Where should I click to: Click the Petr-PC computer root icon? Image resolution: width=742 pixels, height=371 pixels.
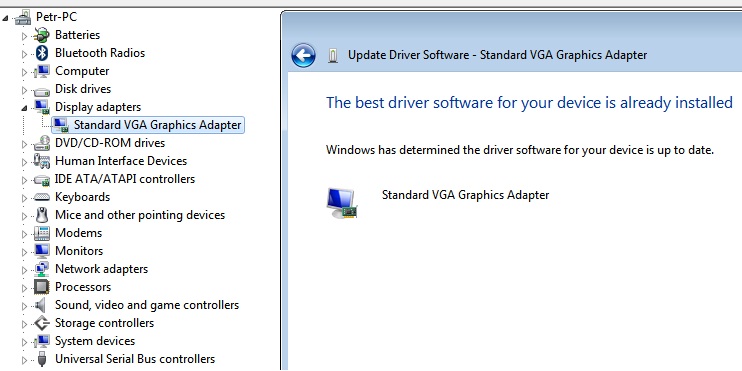(x=23, y=18)
